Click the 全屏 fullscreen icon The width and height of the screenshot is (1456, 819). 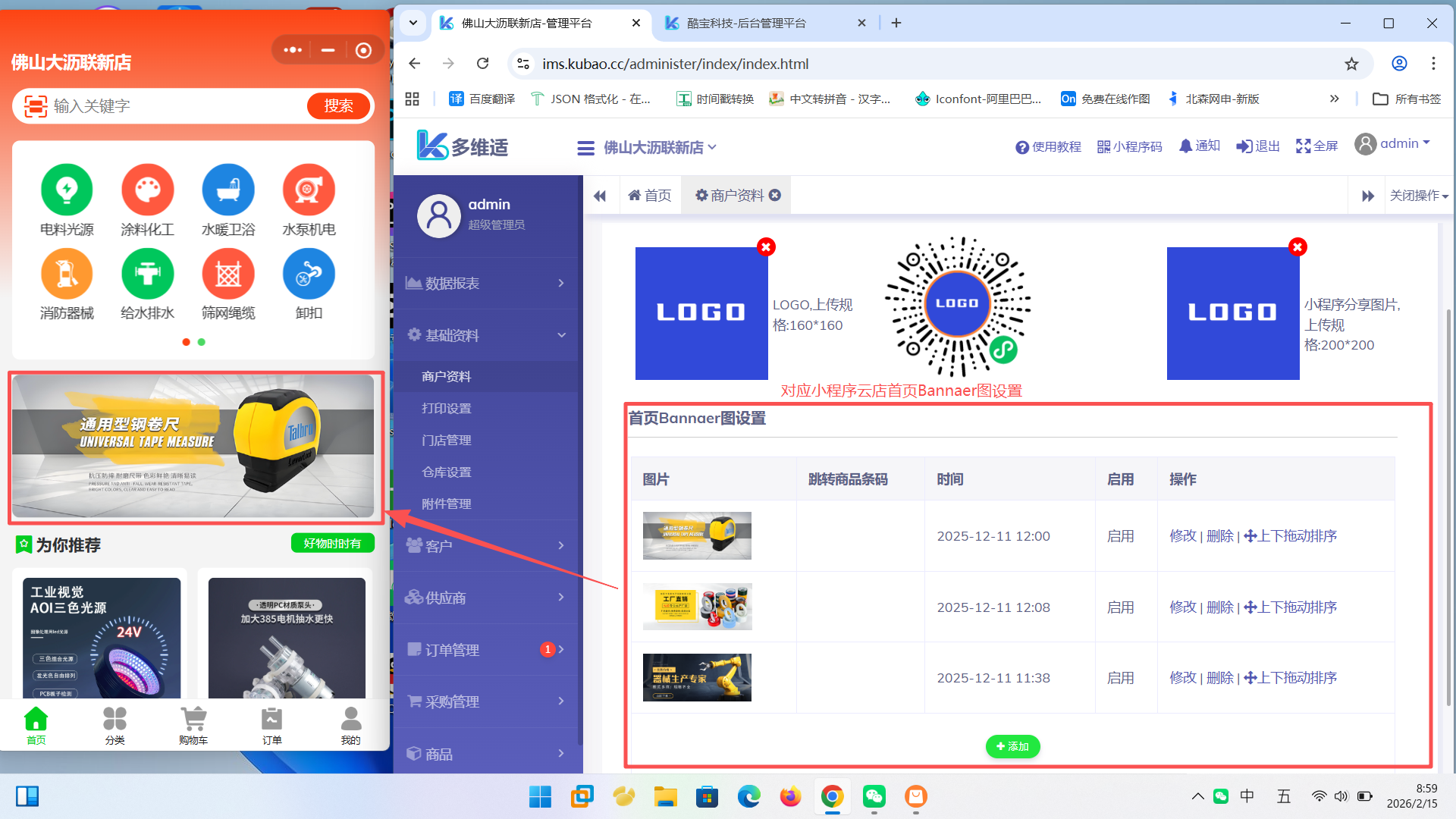point(1303,146)
